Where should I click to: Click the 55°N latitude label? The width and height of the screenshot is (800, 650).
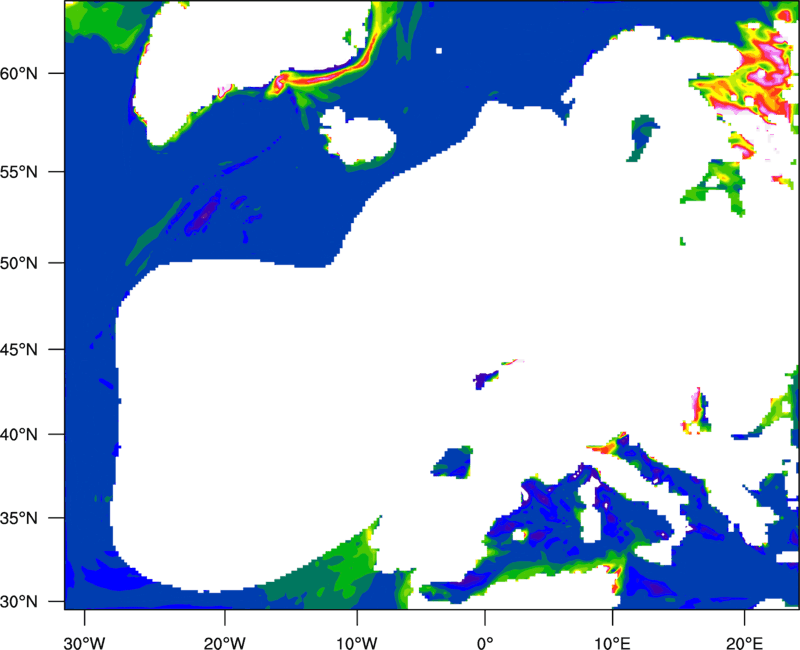point(19,172)
